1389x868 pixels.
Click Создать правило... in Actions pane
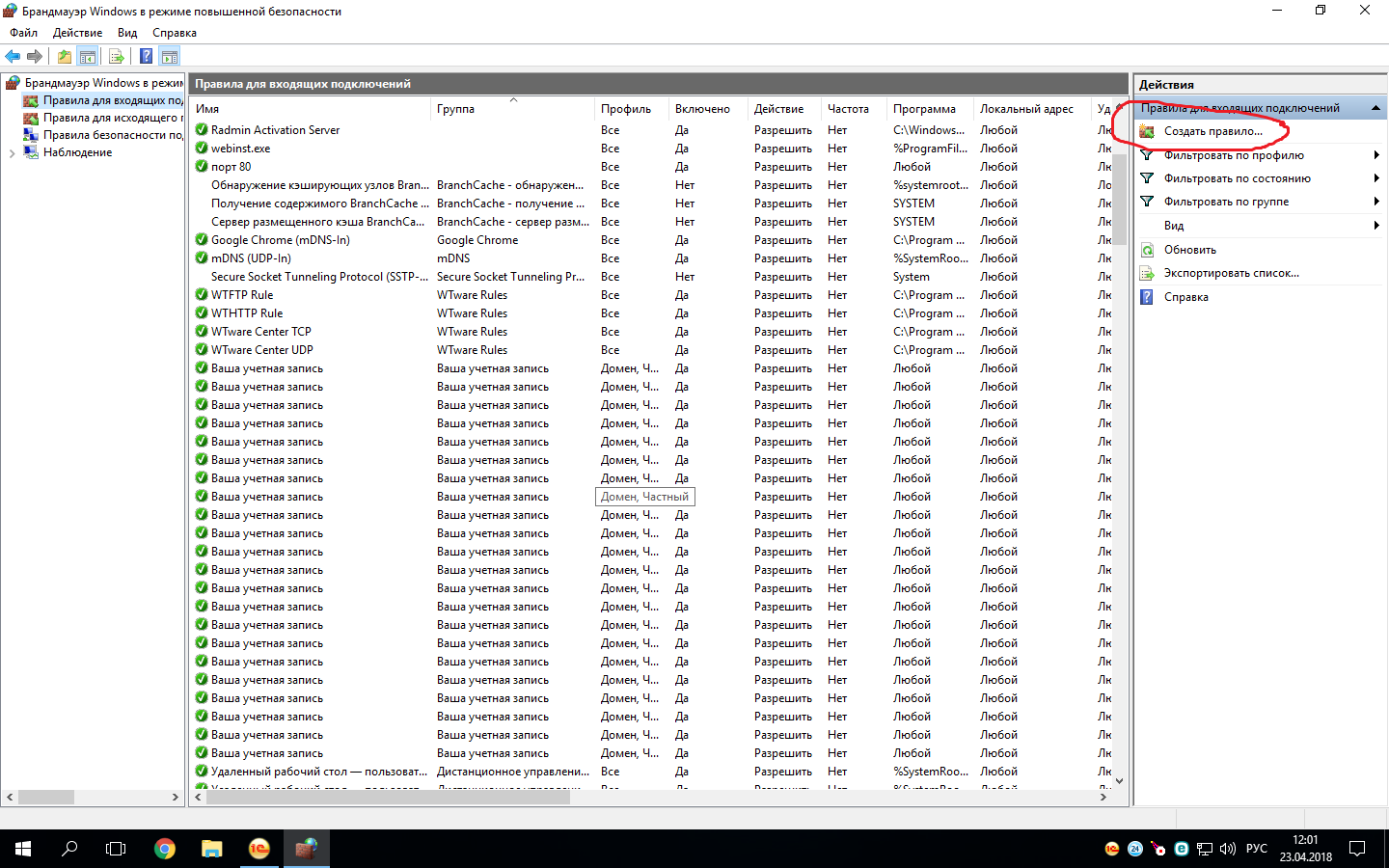[x=1212, y=131]
